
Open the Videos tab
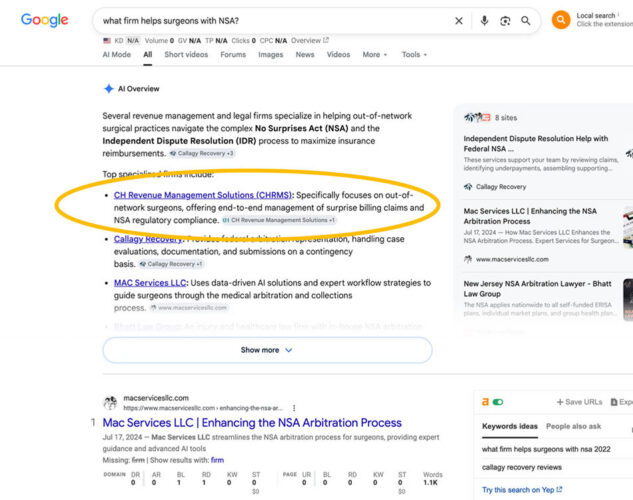(338, 54)
